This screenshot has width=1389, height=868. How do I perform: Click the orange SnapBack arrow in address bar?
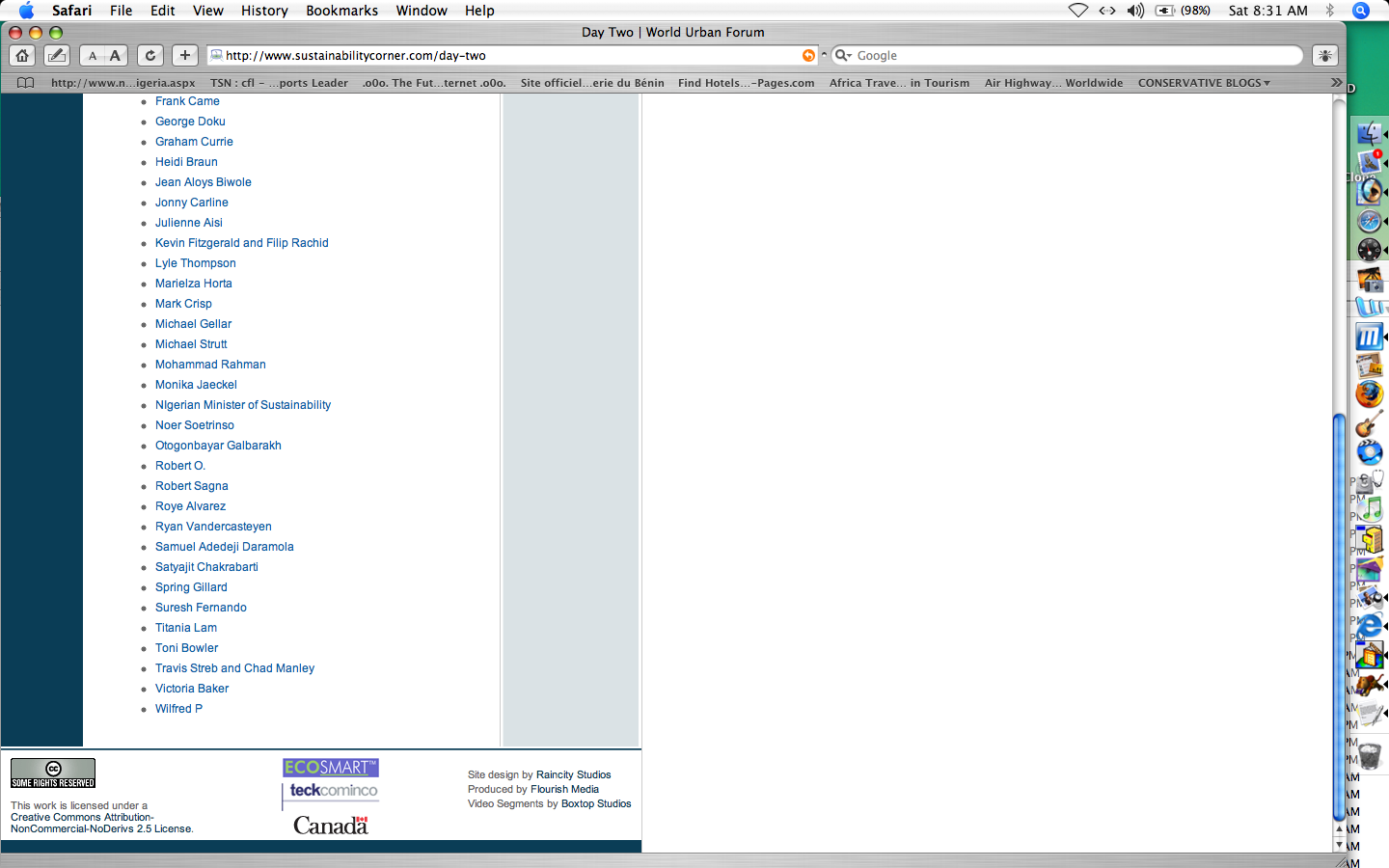tap(808, 55)
